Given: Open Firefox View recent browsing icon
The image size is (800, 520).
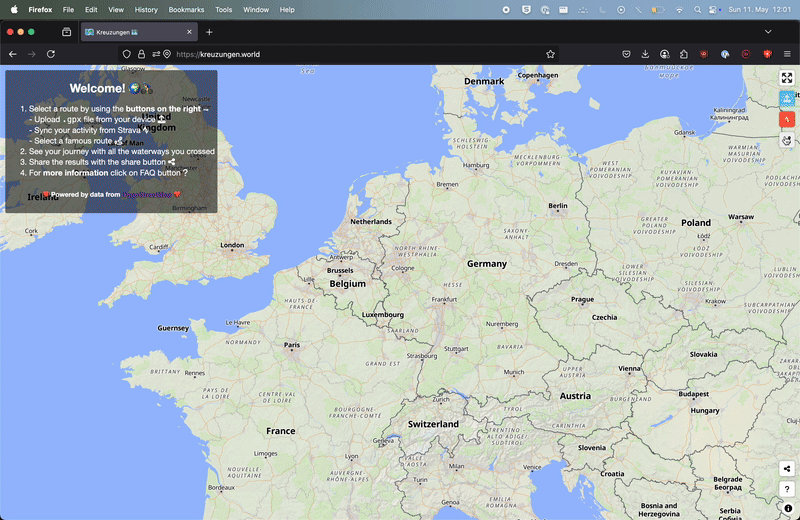Looking at the screenshot, I should pos(66,32).
